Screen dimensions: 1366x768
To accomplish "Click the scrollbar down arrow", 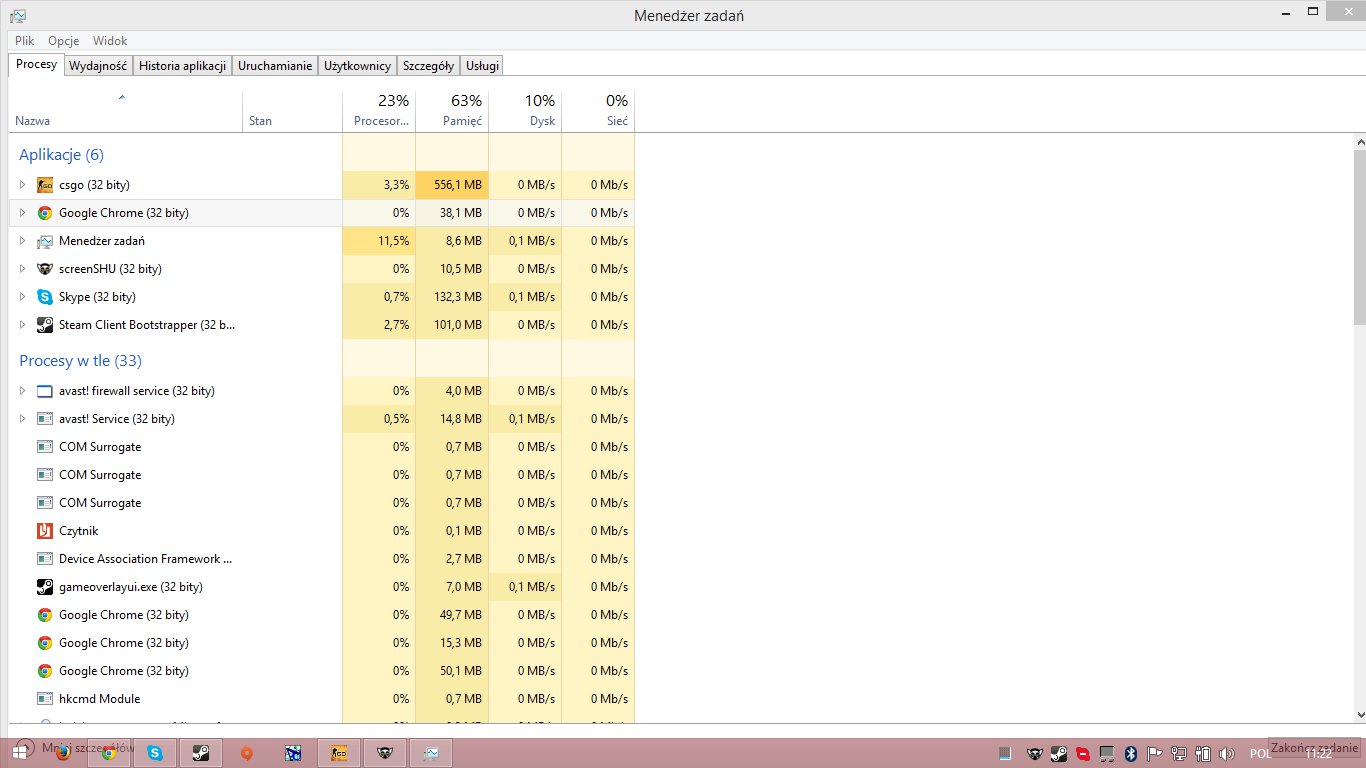I will [1360, 715].
